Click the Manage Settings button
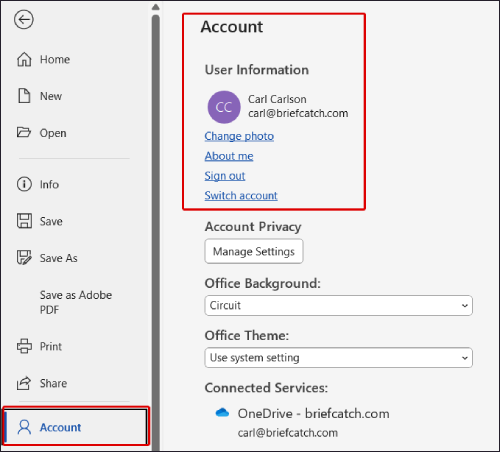 pos(254,251)
